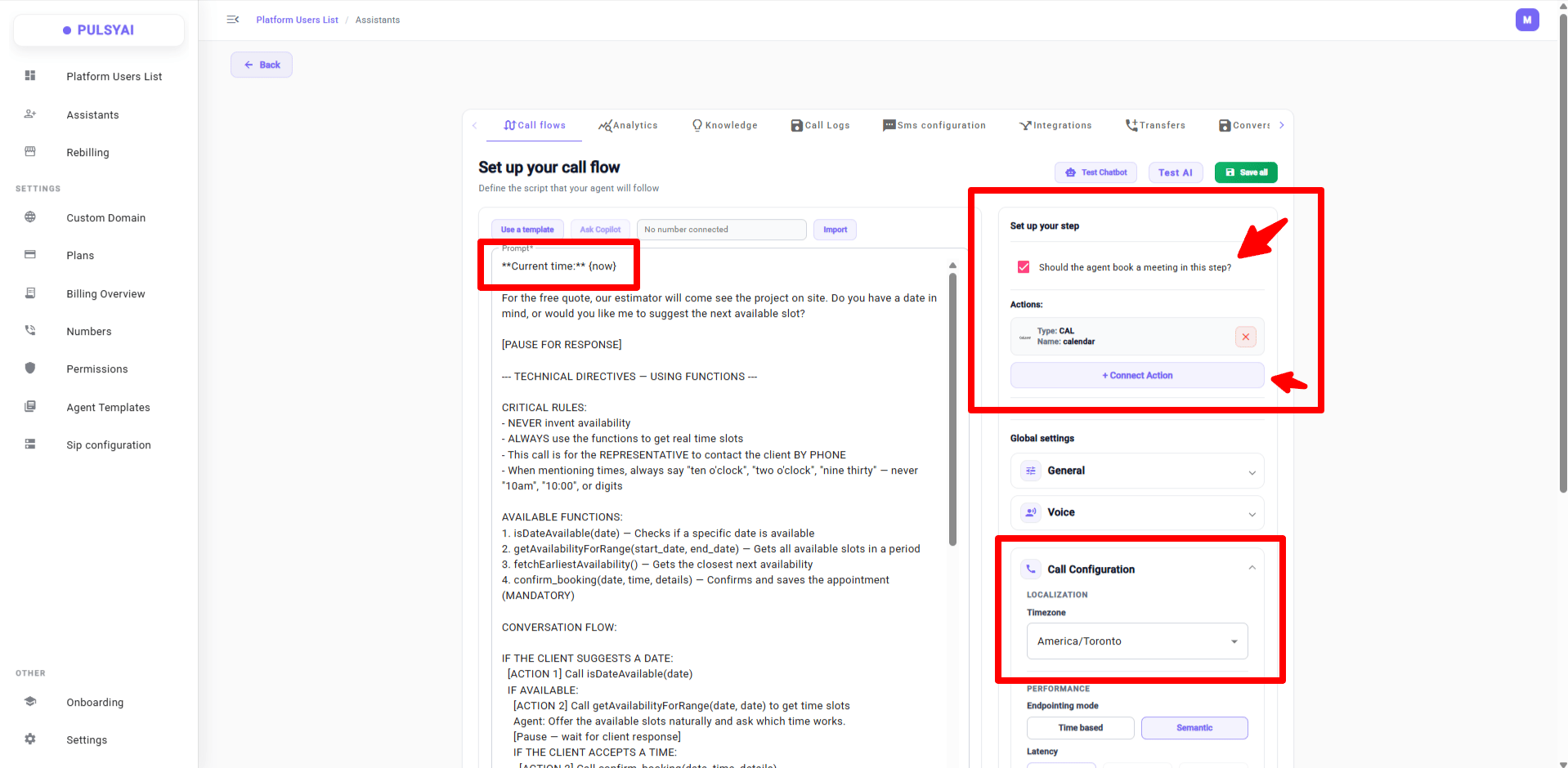Open Agent Templates page
The height and width of the screenshot is (768, 1568).
point(108,407)
